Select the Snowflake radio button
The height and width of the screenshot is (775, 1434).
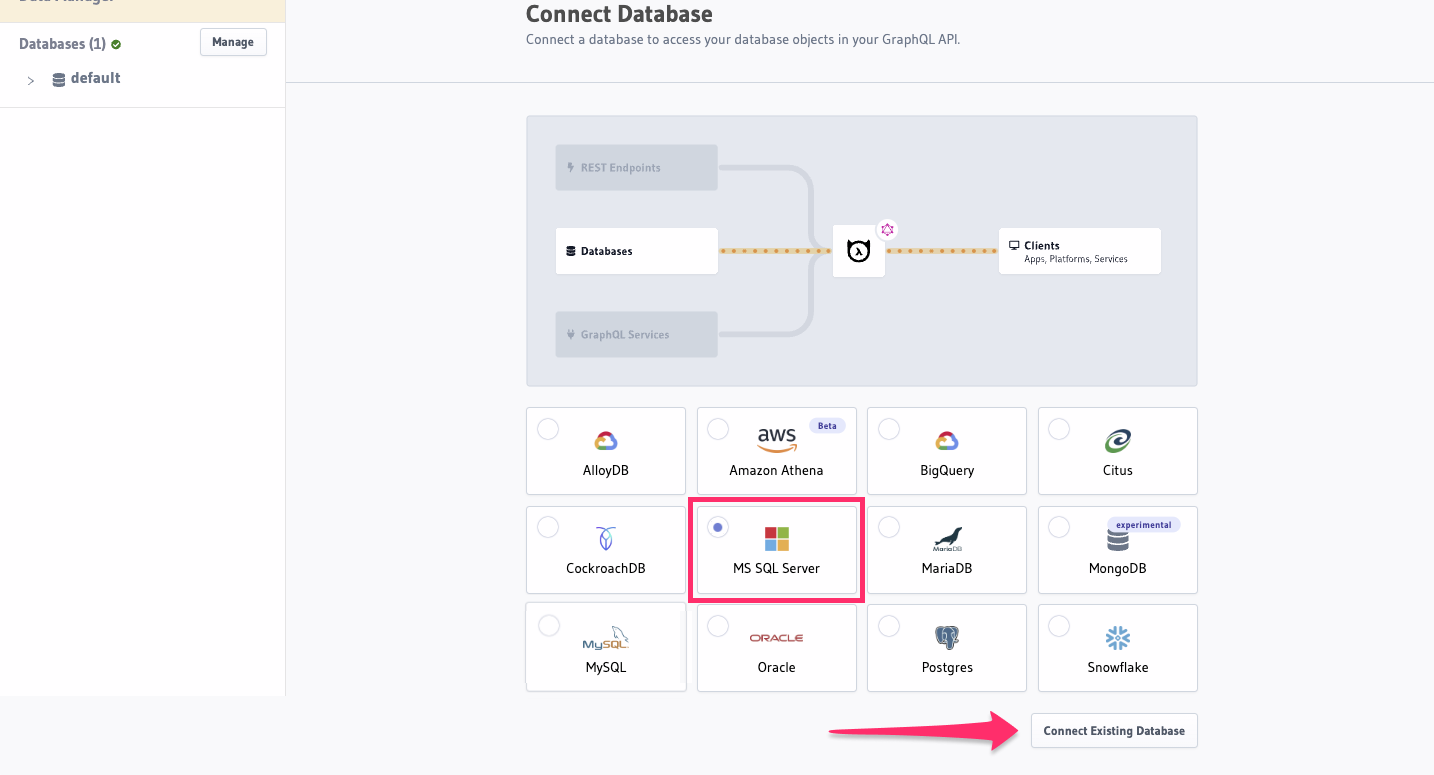click(x=1059, y=626)
